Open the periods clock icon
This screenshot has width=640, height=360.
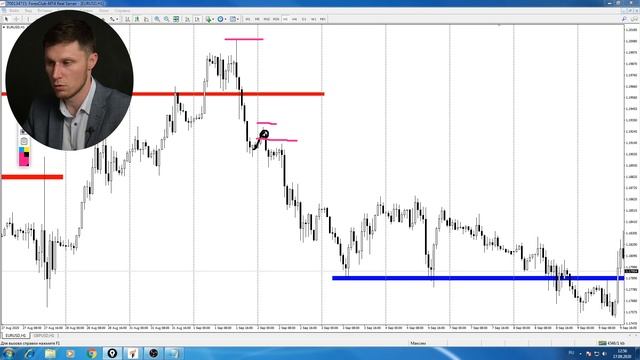[220, 19]
